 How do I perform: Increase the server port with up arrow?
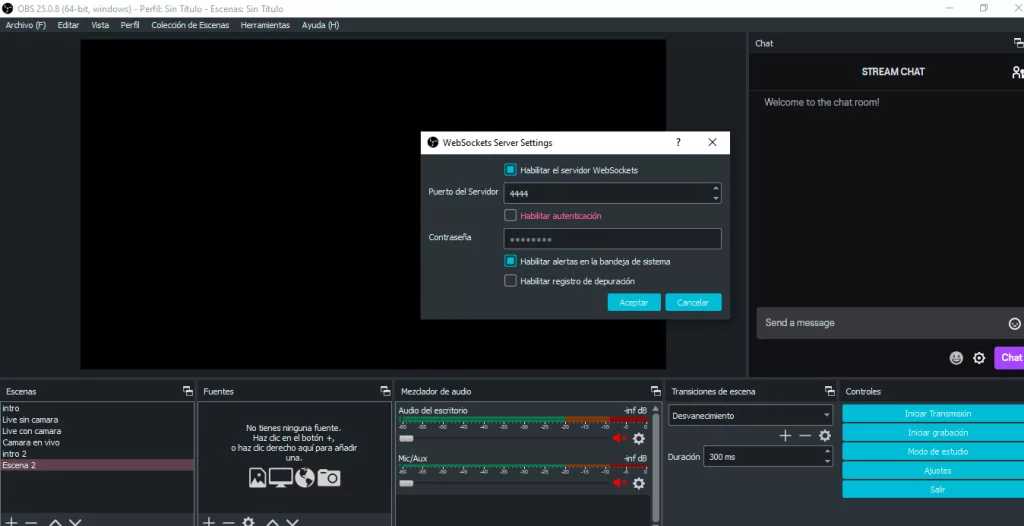coord(716,189)
